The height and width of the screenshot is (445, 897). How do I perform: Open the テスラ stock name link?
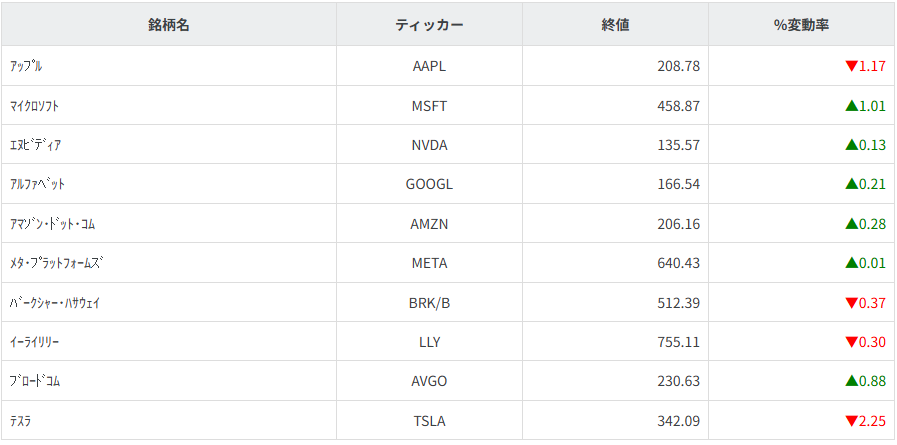click(x=21, y=421)
